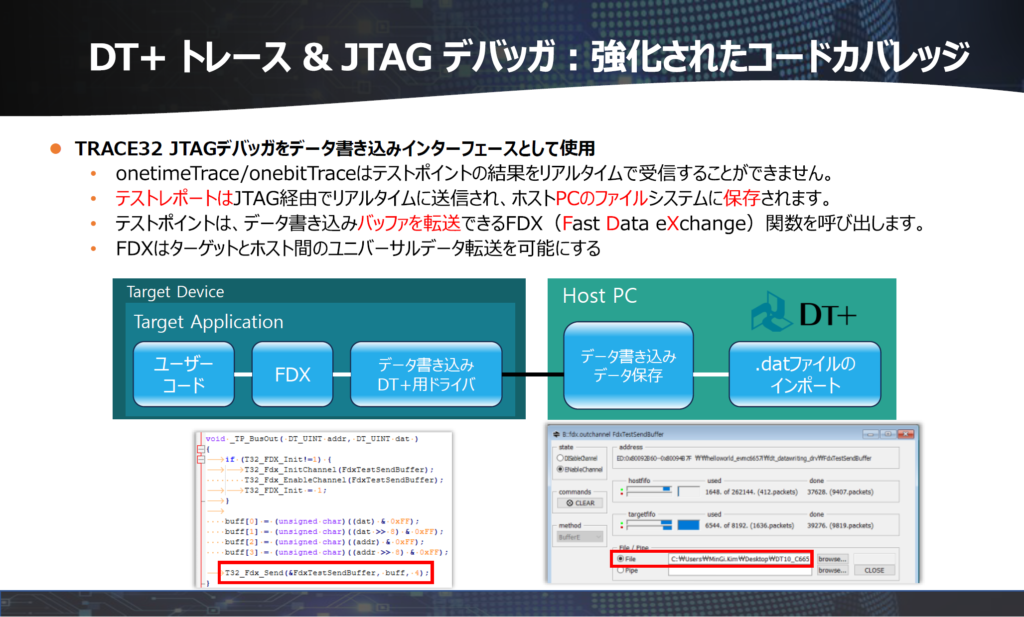Screen dimensions: 1024x617
Task: Click the CLEAR command button
Action: (580, 503)
